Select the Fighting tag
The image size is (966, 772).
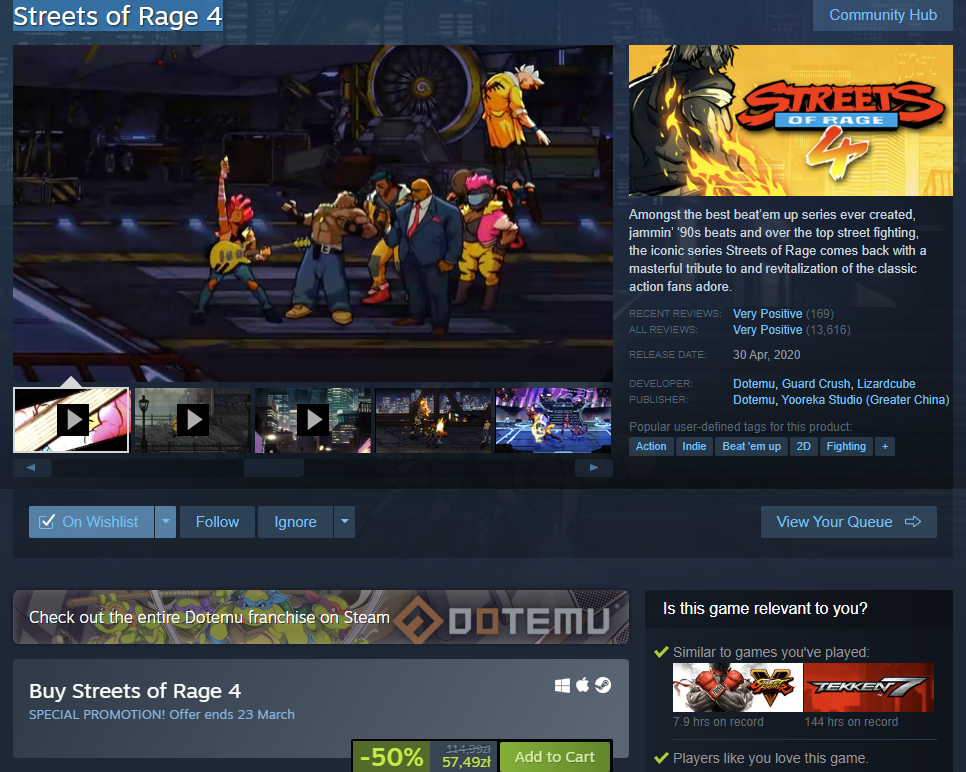[x=846, y=446]
